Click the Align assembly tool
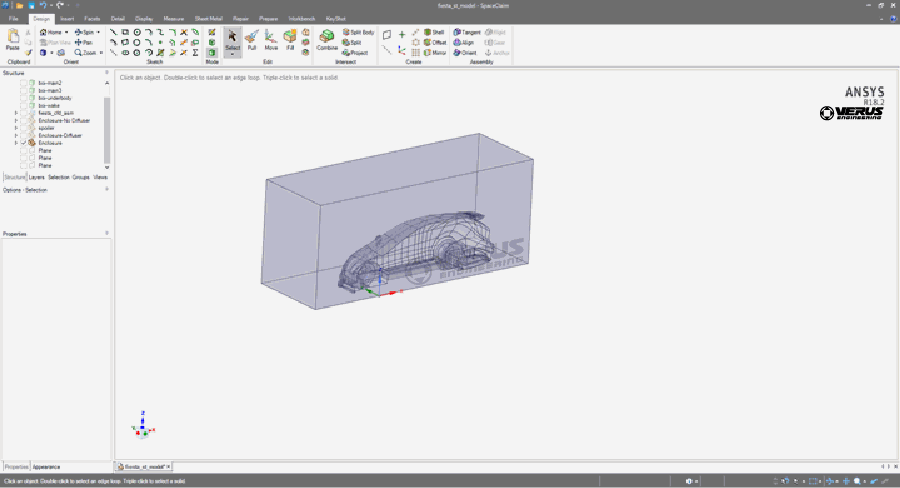Screen dimensions: 900x488 tap(464, 42)
